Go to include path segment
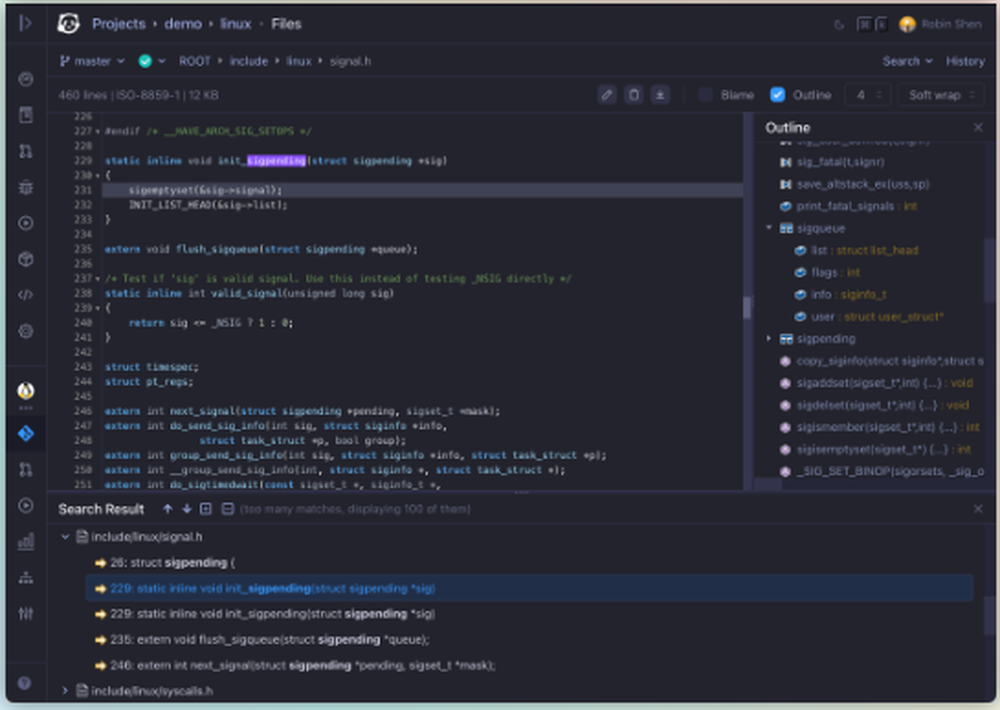Screen dimensions: 1000x710 (x=249, y=61)
